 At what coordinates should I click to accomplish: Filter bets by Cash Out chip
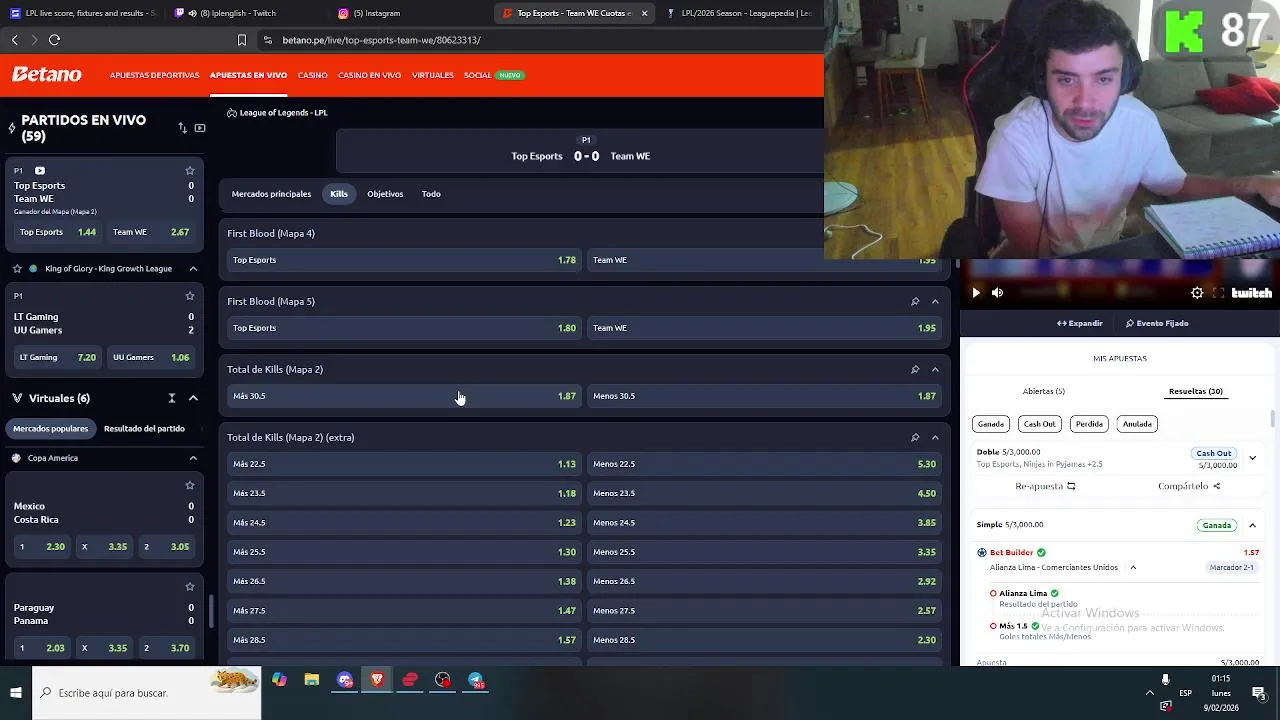point(1039,424)
